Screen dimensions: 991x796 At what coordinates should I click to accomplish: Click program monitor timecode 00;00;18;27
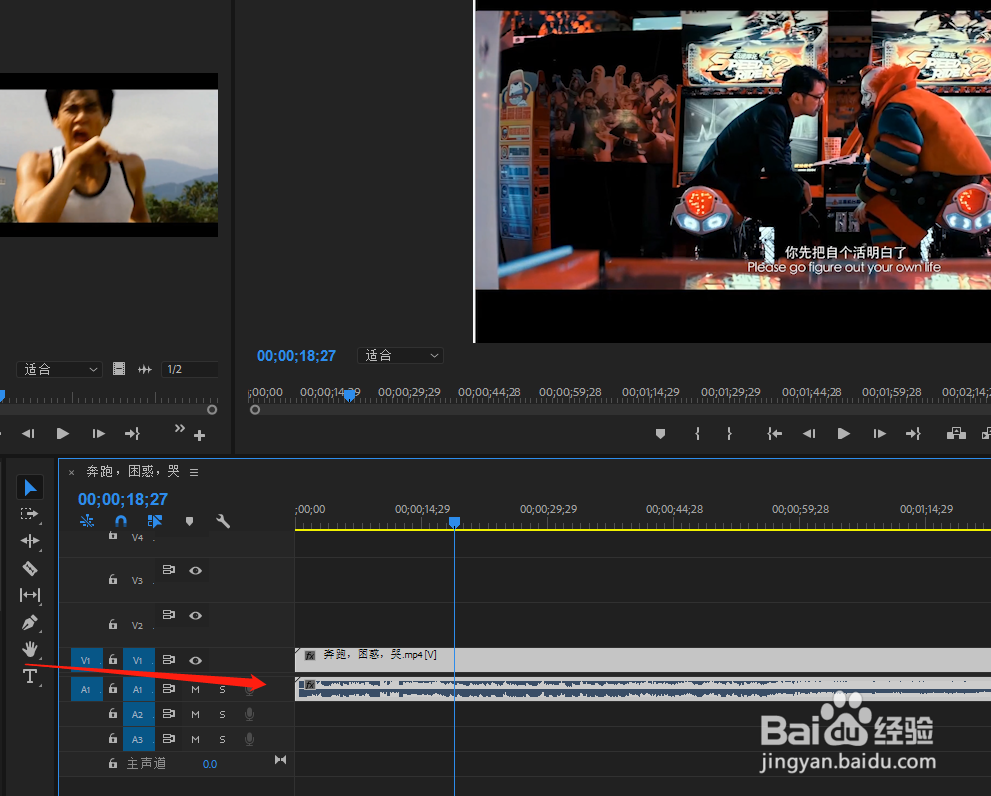tap(296, 356)
